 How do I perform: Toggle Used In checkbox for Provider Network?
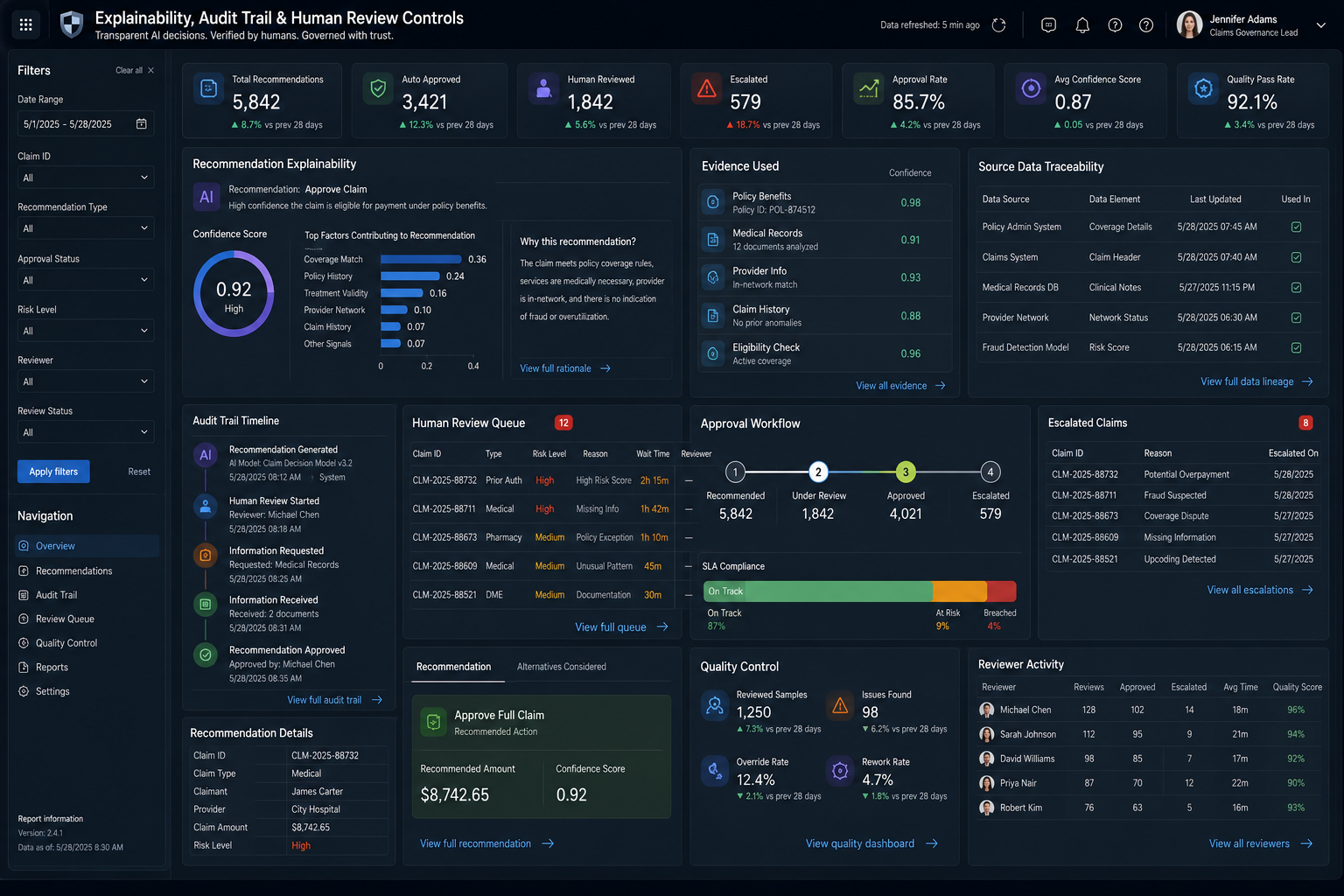[x=1296, y=318]
